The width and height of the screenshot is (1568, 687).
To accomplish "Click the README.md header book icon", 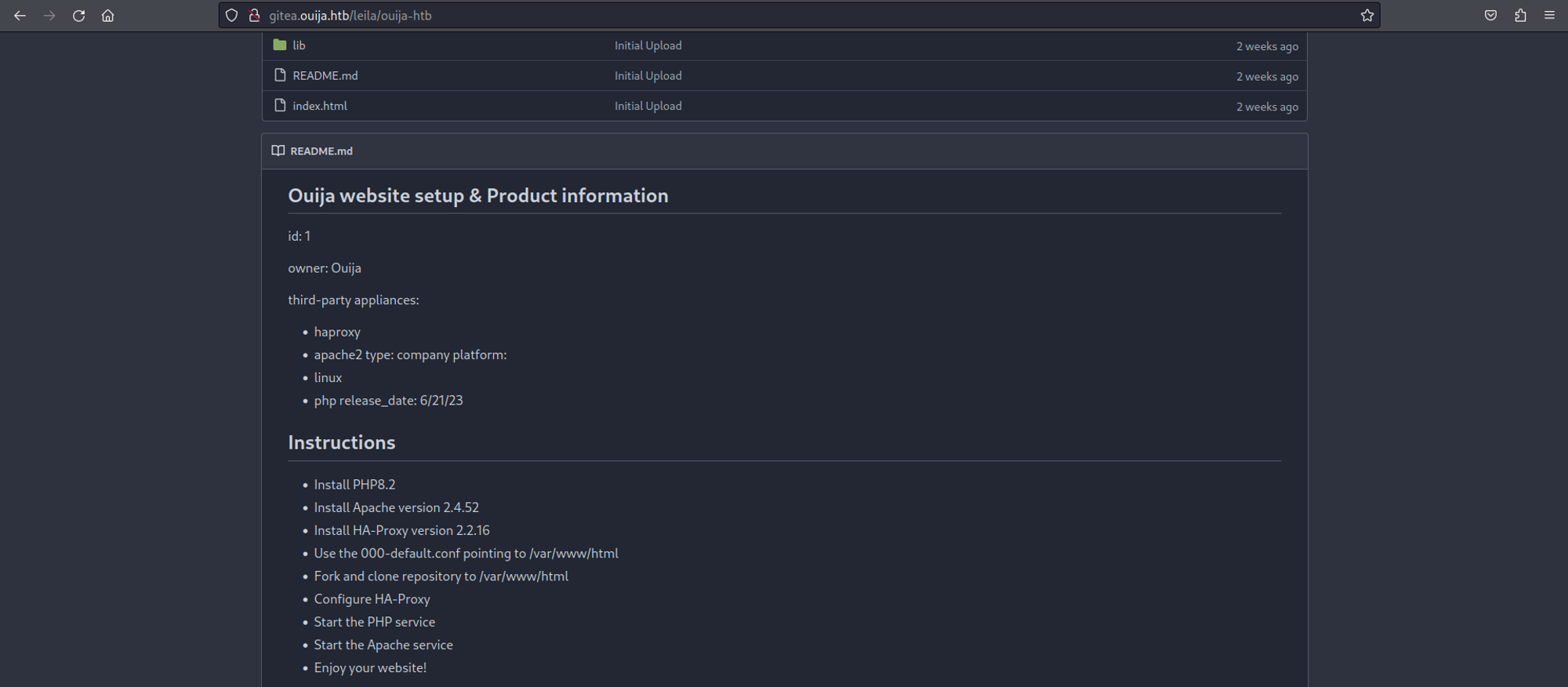I will 278,151.
